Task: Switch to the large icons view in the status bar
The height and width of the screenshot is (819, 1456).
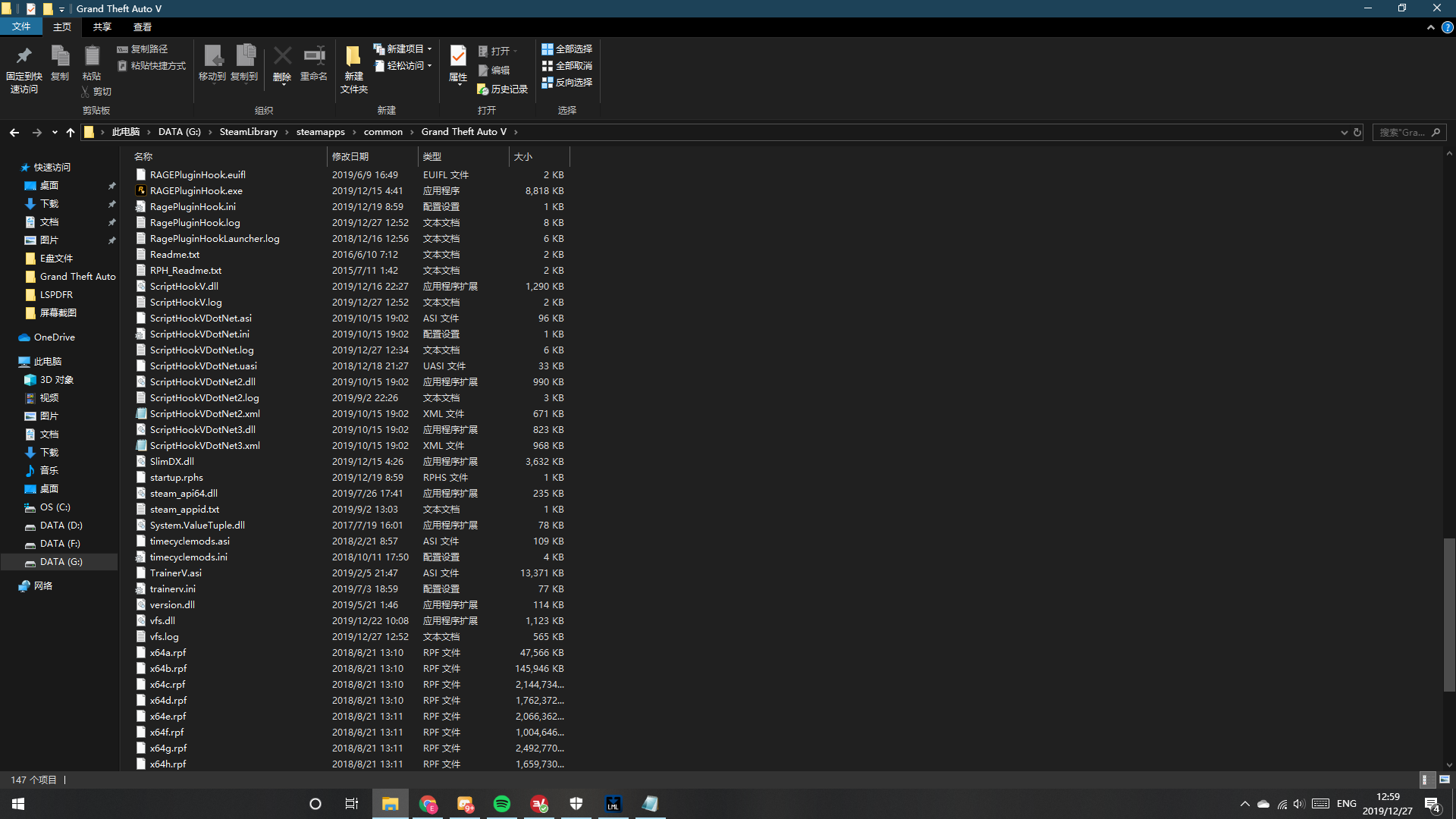Action: point(1445,780)
